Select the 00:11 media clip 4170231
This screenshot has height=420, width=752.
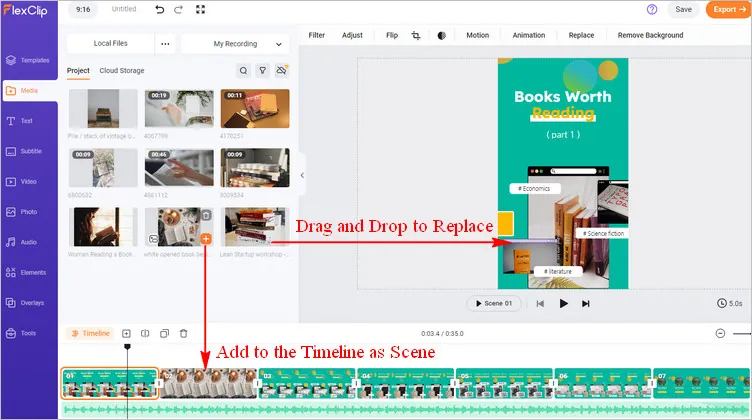coord(255,108)
